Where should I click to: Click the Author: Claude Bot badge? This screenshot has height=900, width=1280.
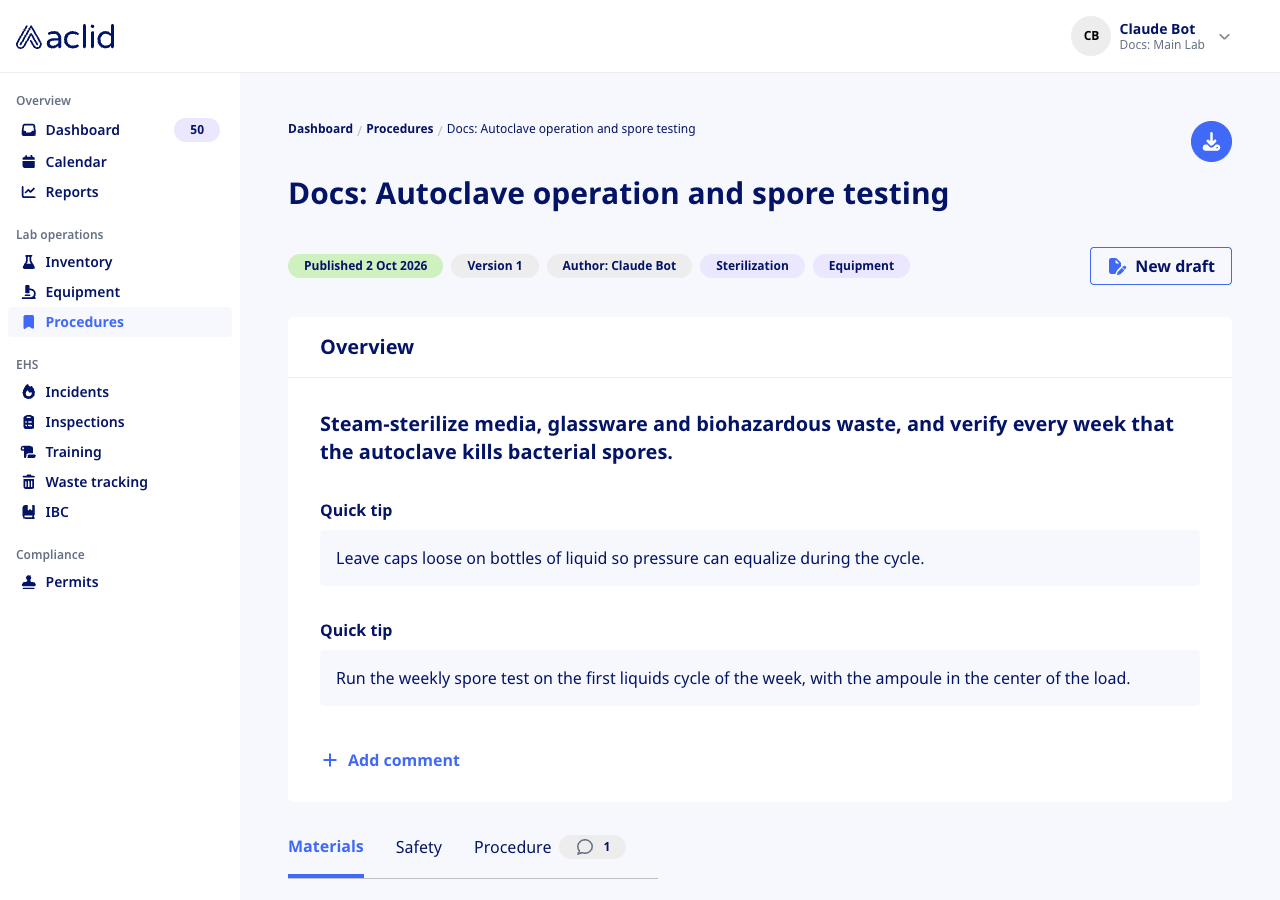[x=619, y=266]
